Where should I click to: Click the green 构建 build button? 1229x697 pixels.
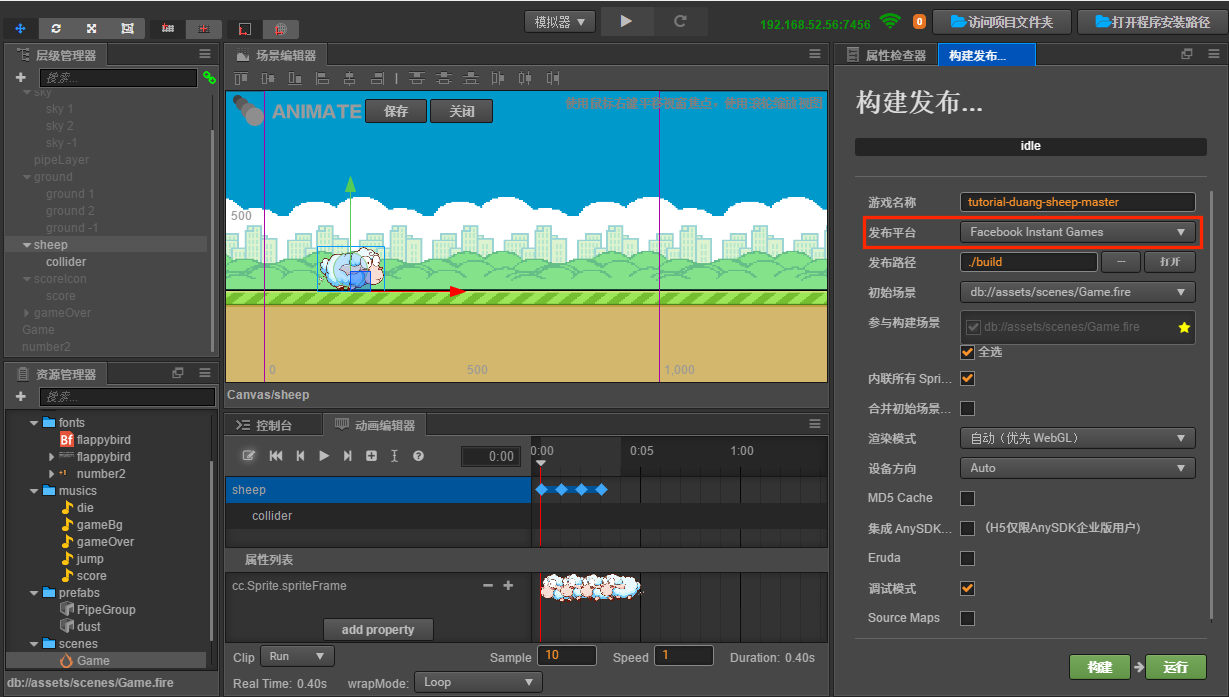tap(1099, 667)
